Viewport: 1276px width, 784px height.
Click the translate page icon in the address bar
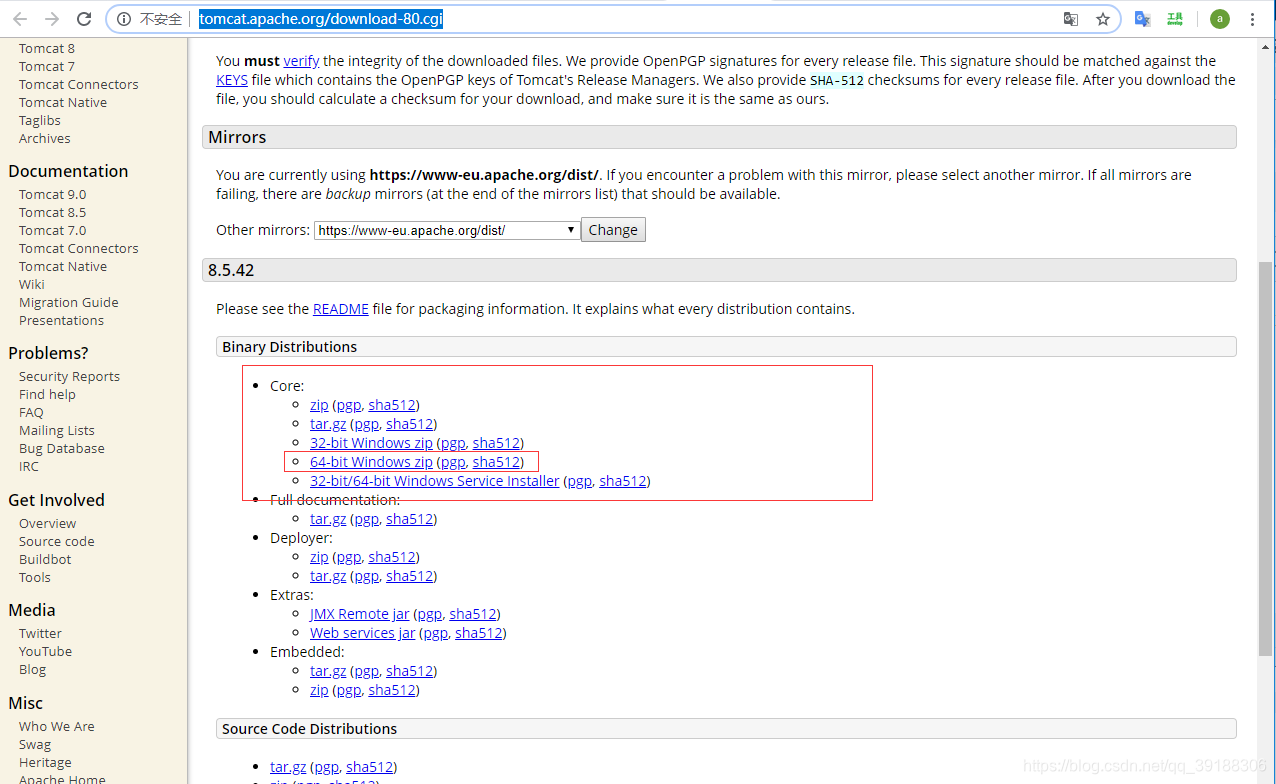[x=1071, y=19]
